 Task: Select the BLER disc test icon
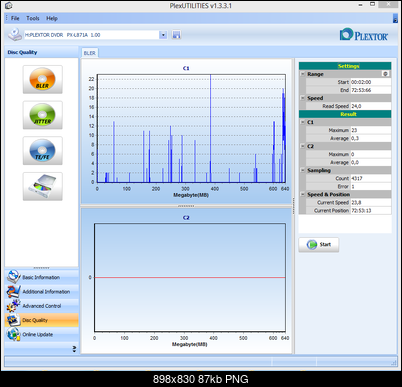42,79
